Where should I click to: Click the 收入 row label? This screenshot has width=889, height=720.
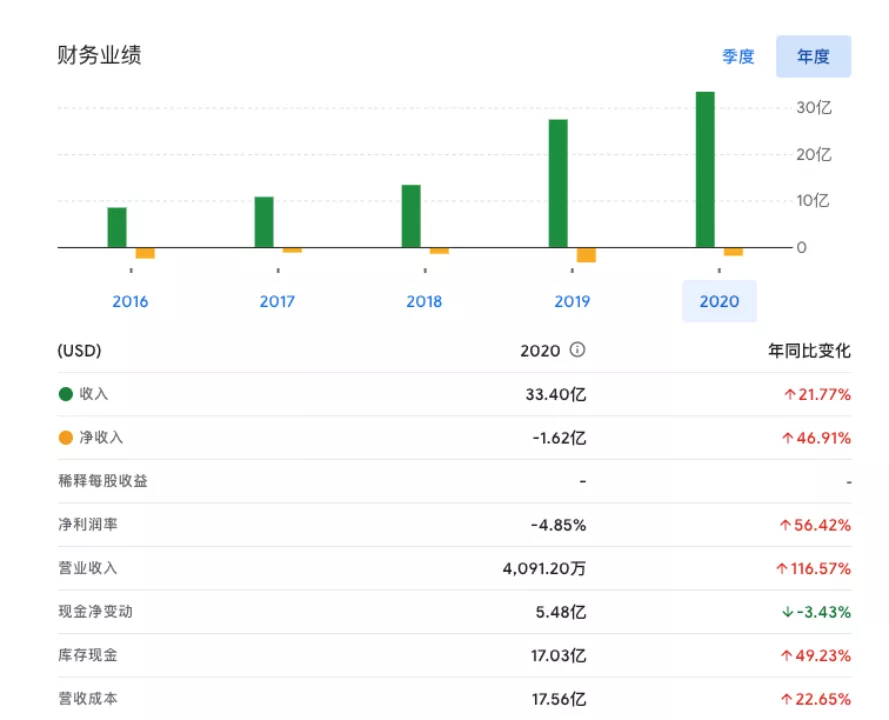[94, 394]
